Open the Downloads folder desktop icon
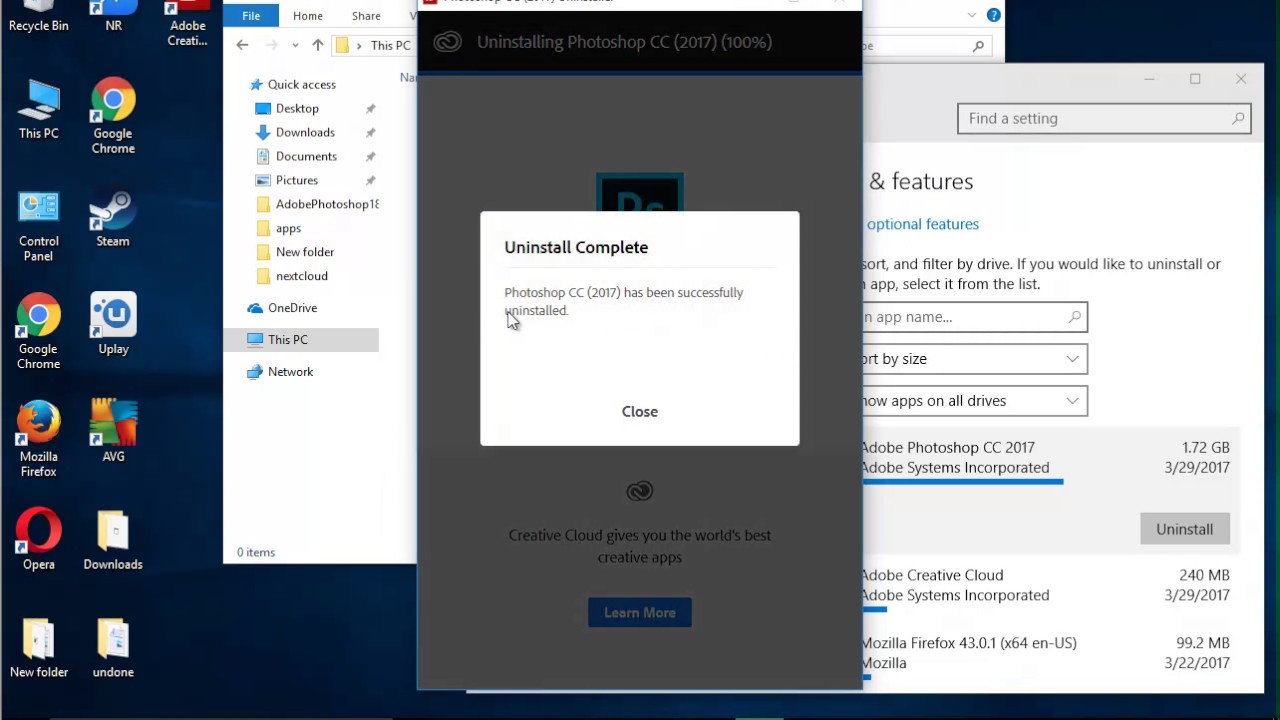 click(x=113, y=540)
